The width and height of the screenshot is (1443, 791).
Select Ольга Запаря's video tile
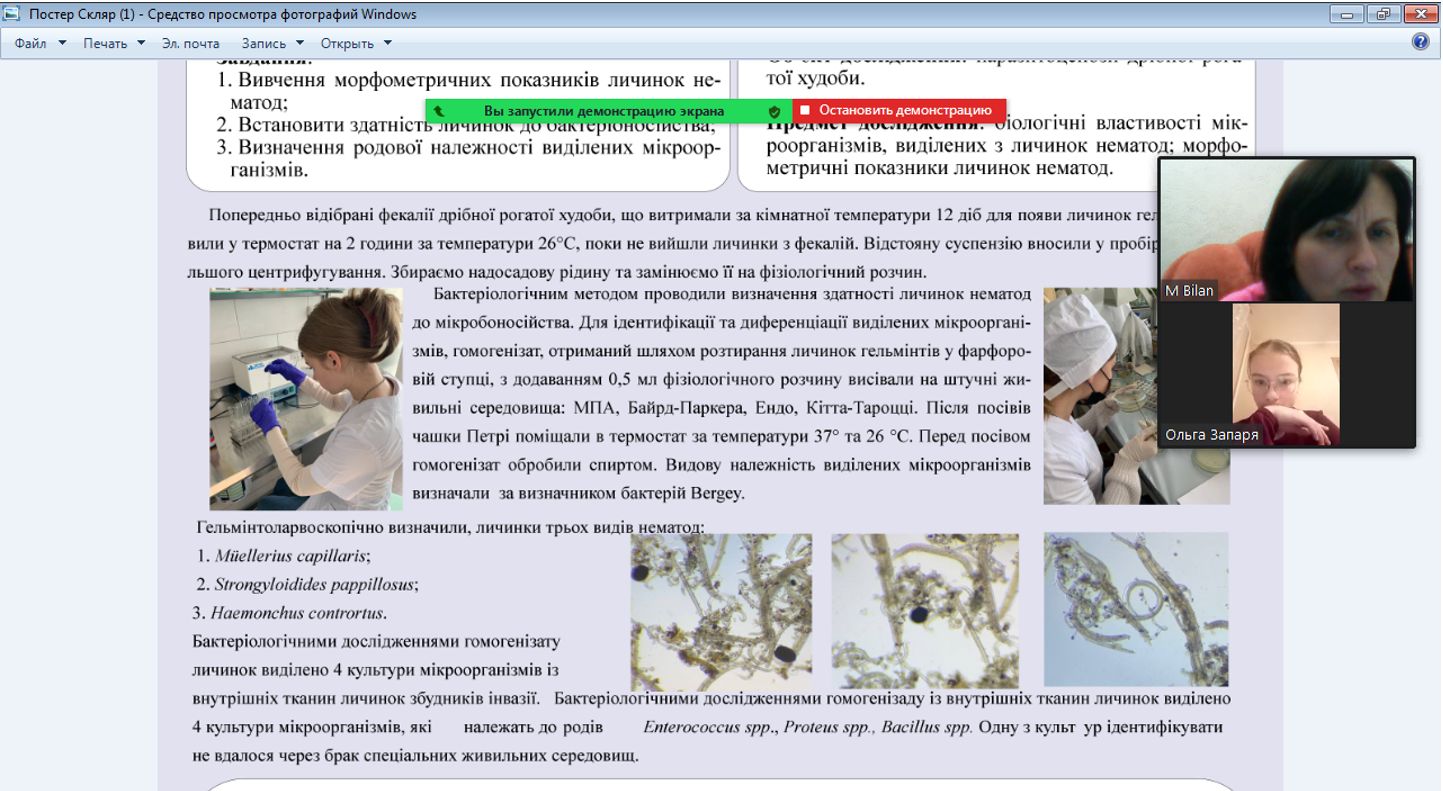click(x=1287, y=375)
